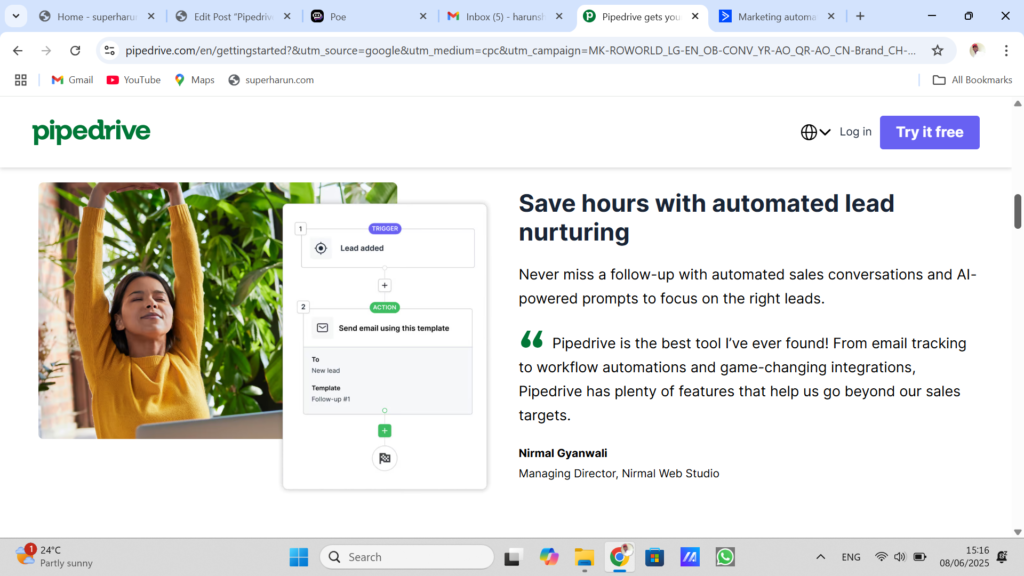Click the woman stretching photo
Screen dimensions: 1024x576
click(x=161, y=310)
